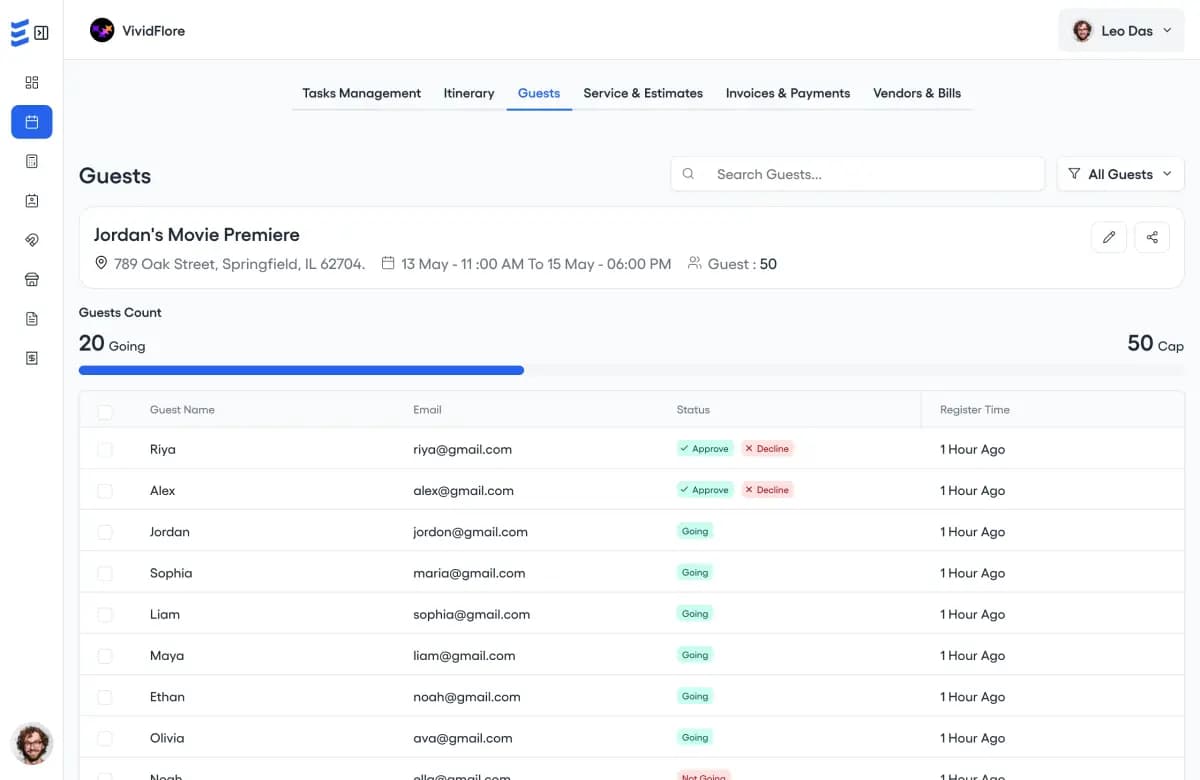This screenshot has height=780, width=1200.
Task: Select the contacts badge icon in sidebar
Action: [31, 200]
